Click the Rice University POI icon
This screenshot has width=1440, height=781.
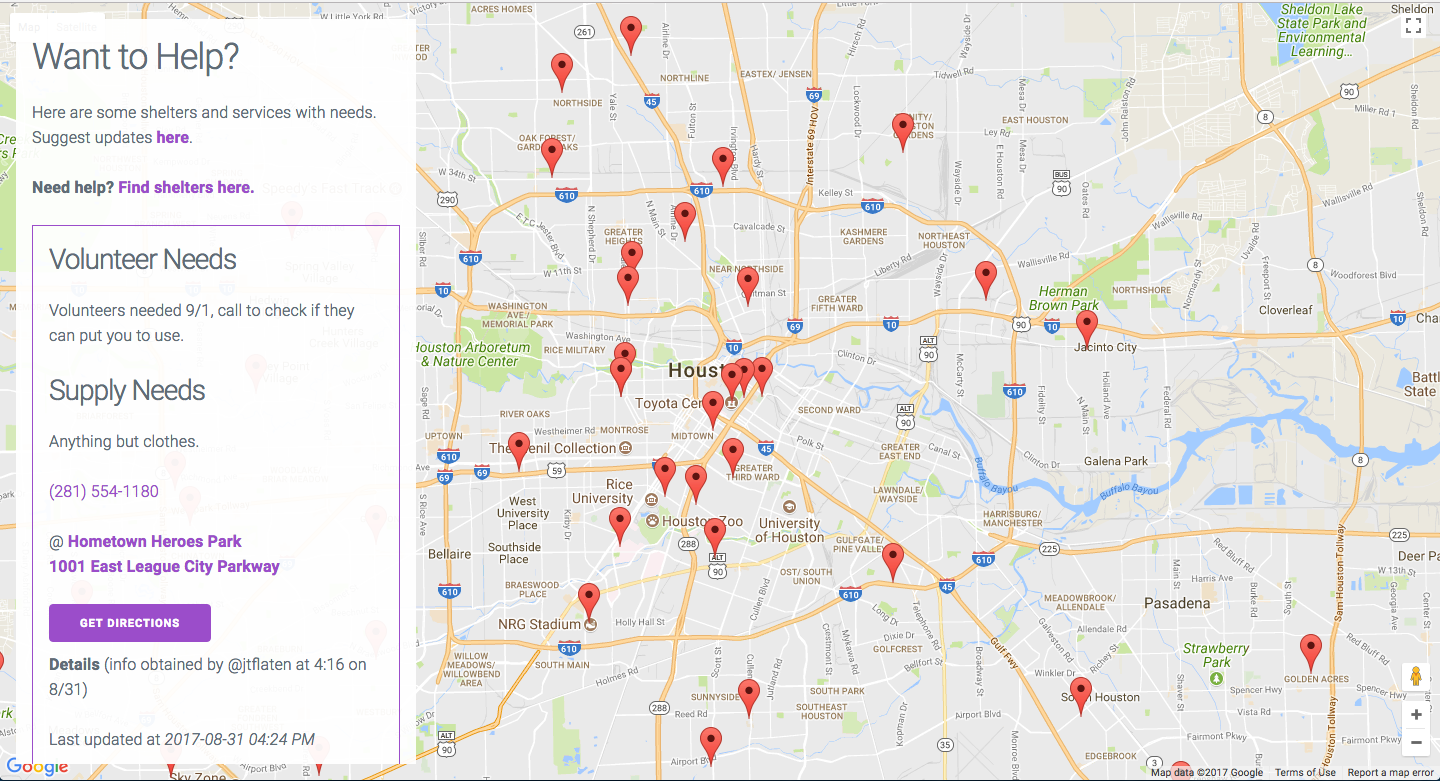[x=651, y=499]
